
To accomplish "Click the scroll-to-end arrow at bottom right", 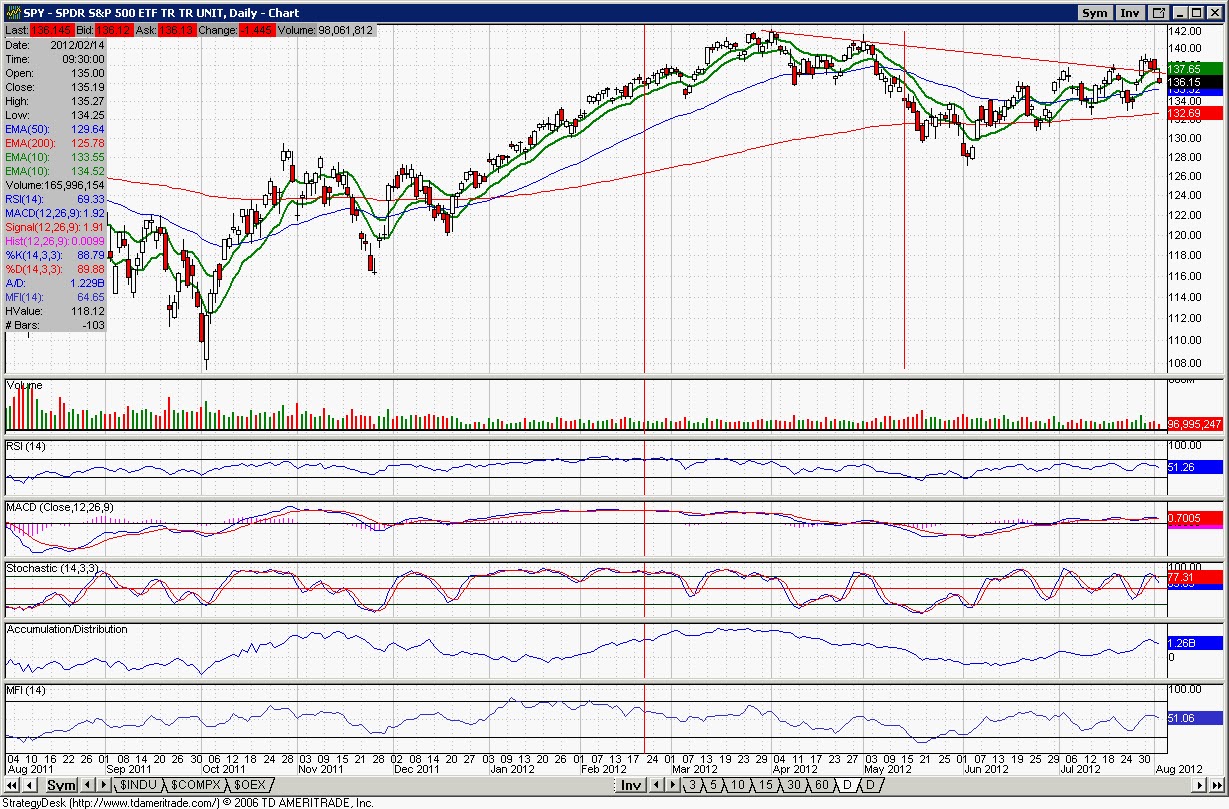I will [x=1215, y=785].
